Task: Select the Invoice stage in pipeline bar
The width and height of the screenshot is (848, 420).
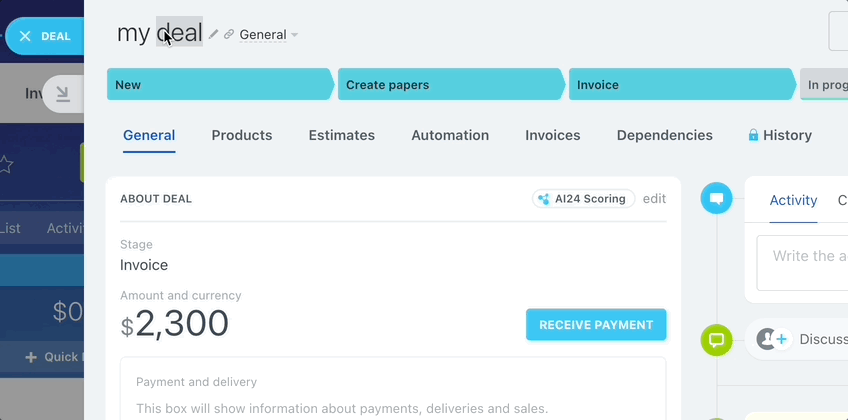Action: coord(683,84)
